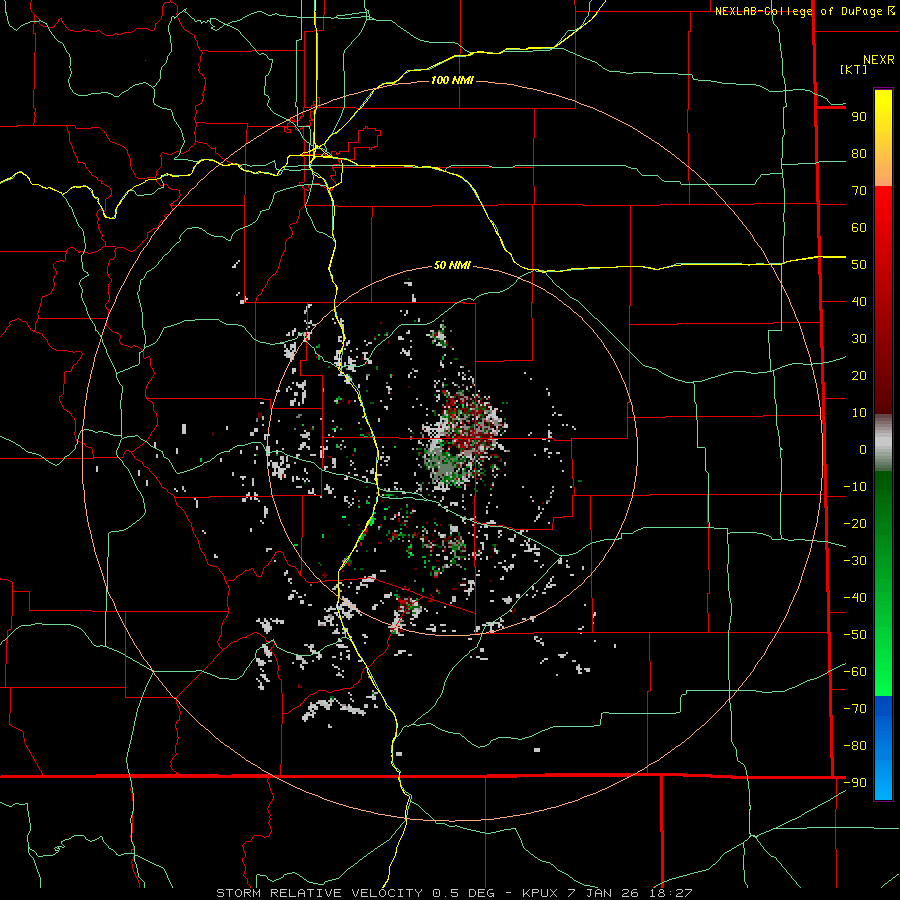Select the -30 value on velocity scale

(x=855, y=561)
